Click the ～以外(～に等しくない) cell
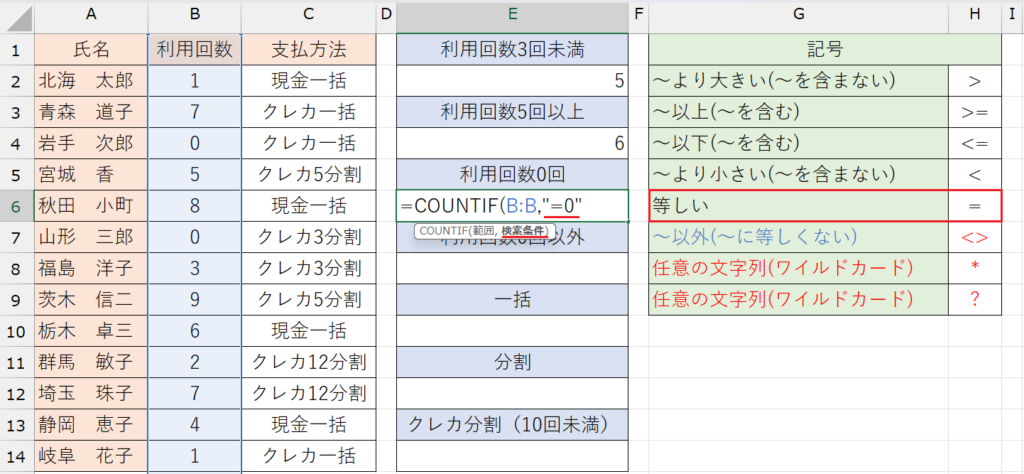Screen dimensions: 1024x474 point(799,238)
